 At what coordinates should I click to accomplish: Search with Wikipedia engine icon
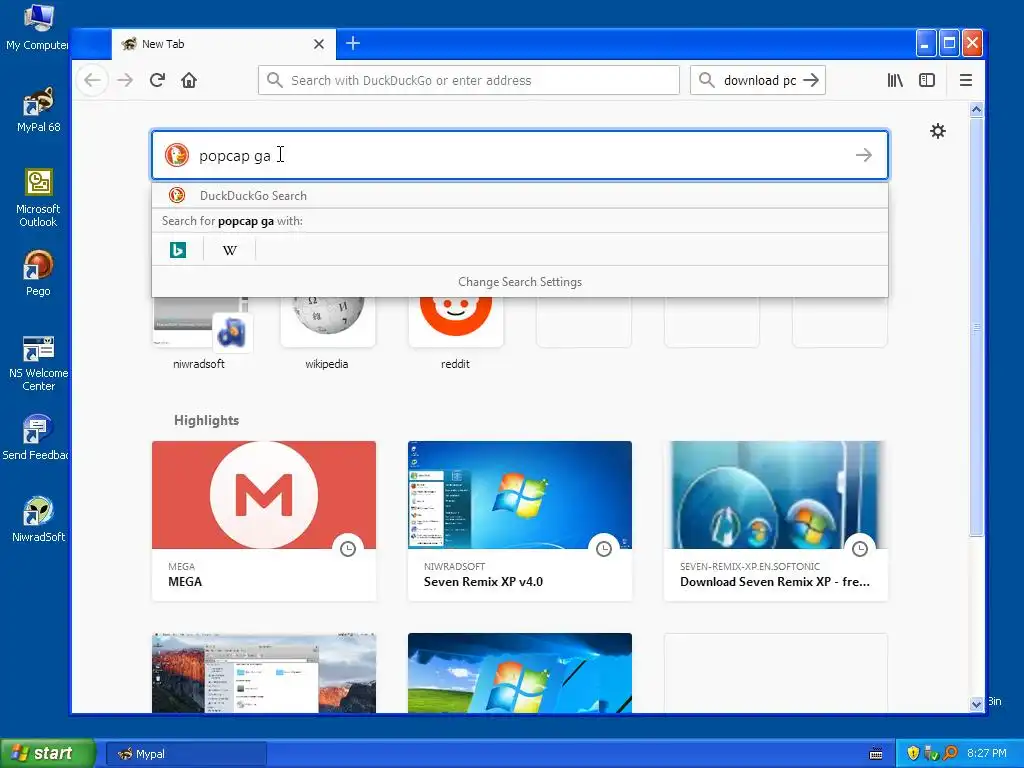pyautogui.click(x=229, y=249)
